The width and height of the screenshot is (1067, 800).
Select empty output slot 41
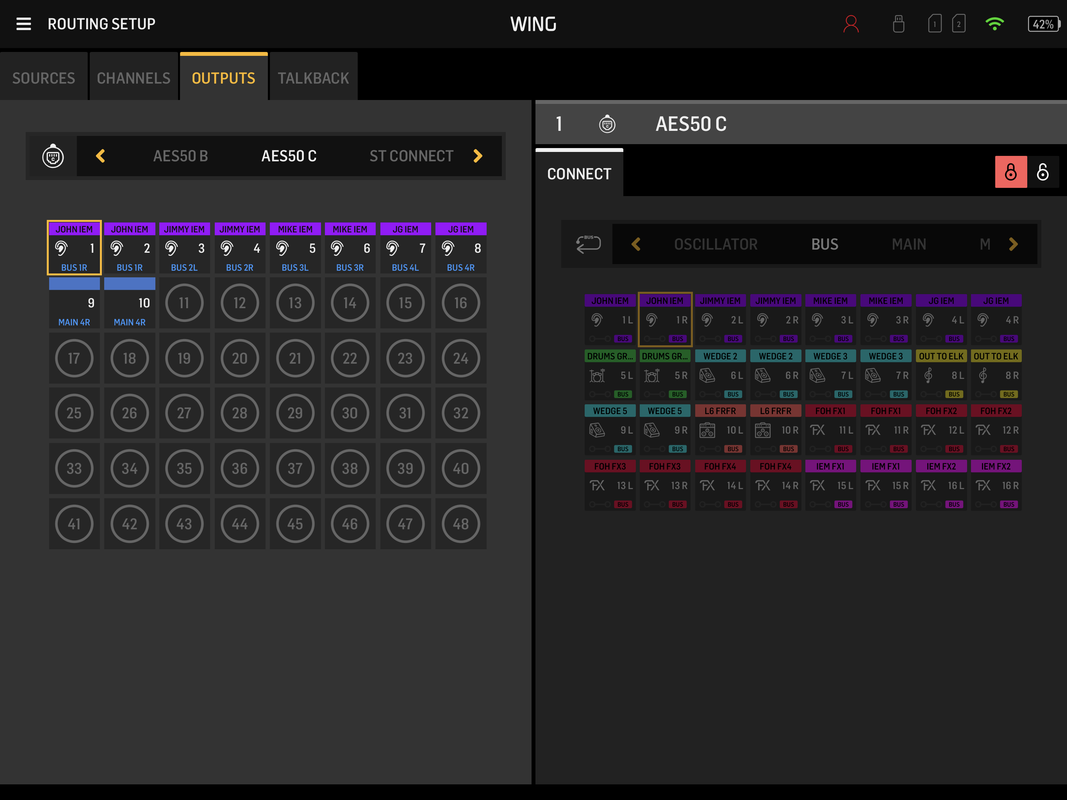point(74,523)
